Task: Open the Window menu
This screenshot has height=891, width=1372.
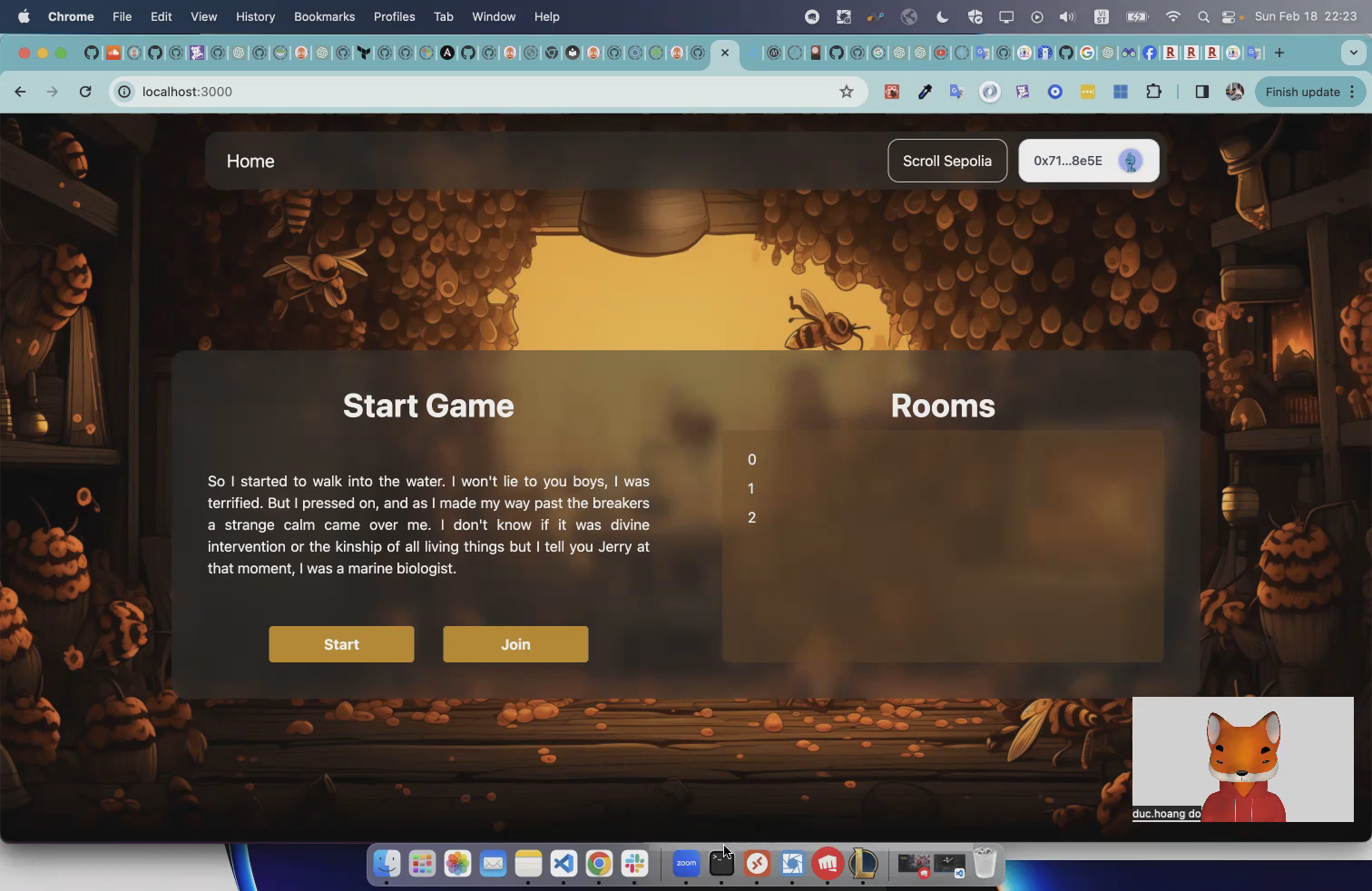Action: (x=494, y=16)
